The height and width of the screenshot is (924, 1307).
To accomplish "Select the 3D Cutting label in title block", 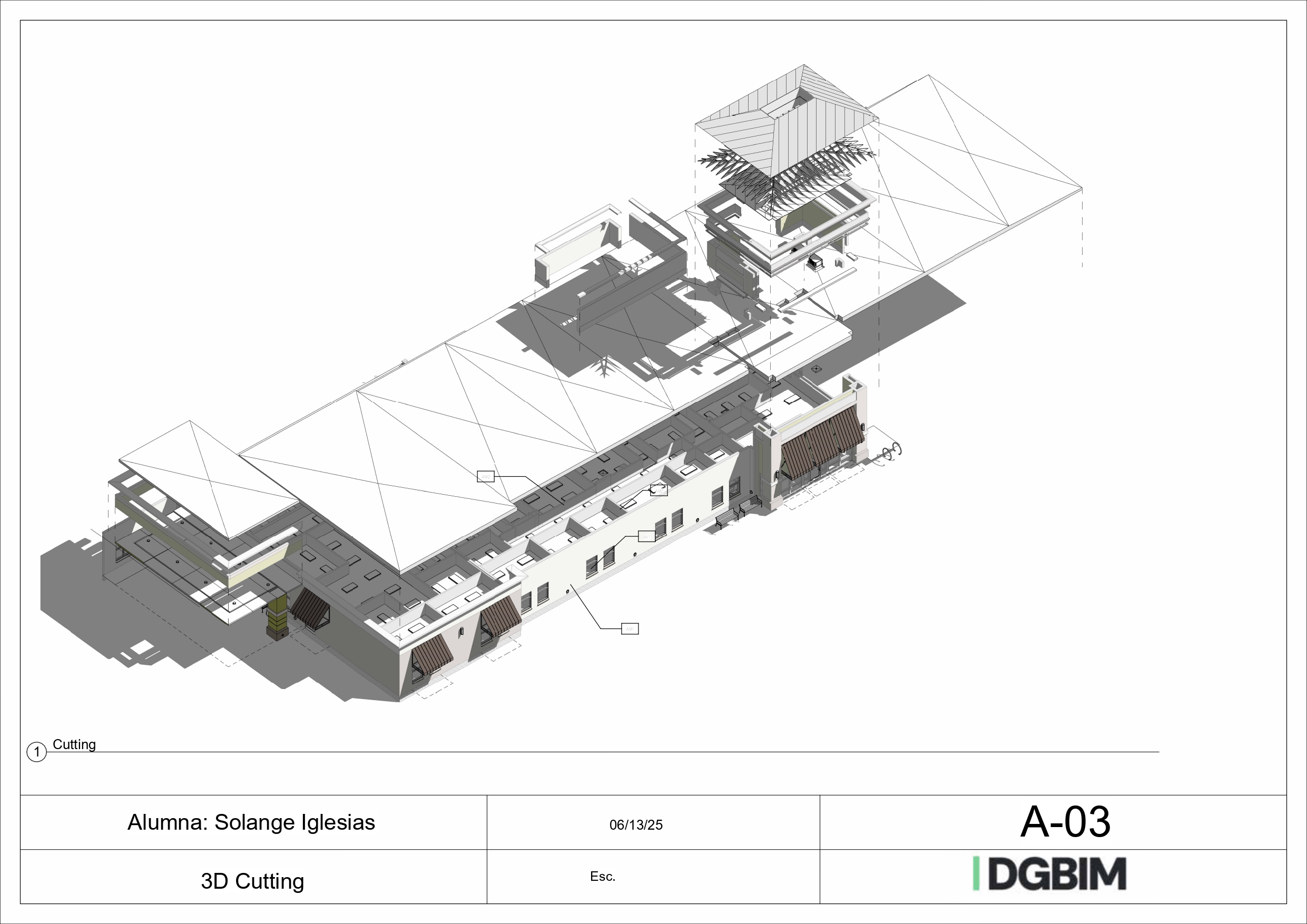I will pos(252,881).
